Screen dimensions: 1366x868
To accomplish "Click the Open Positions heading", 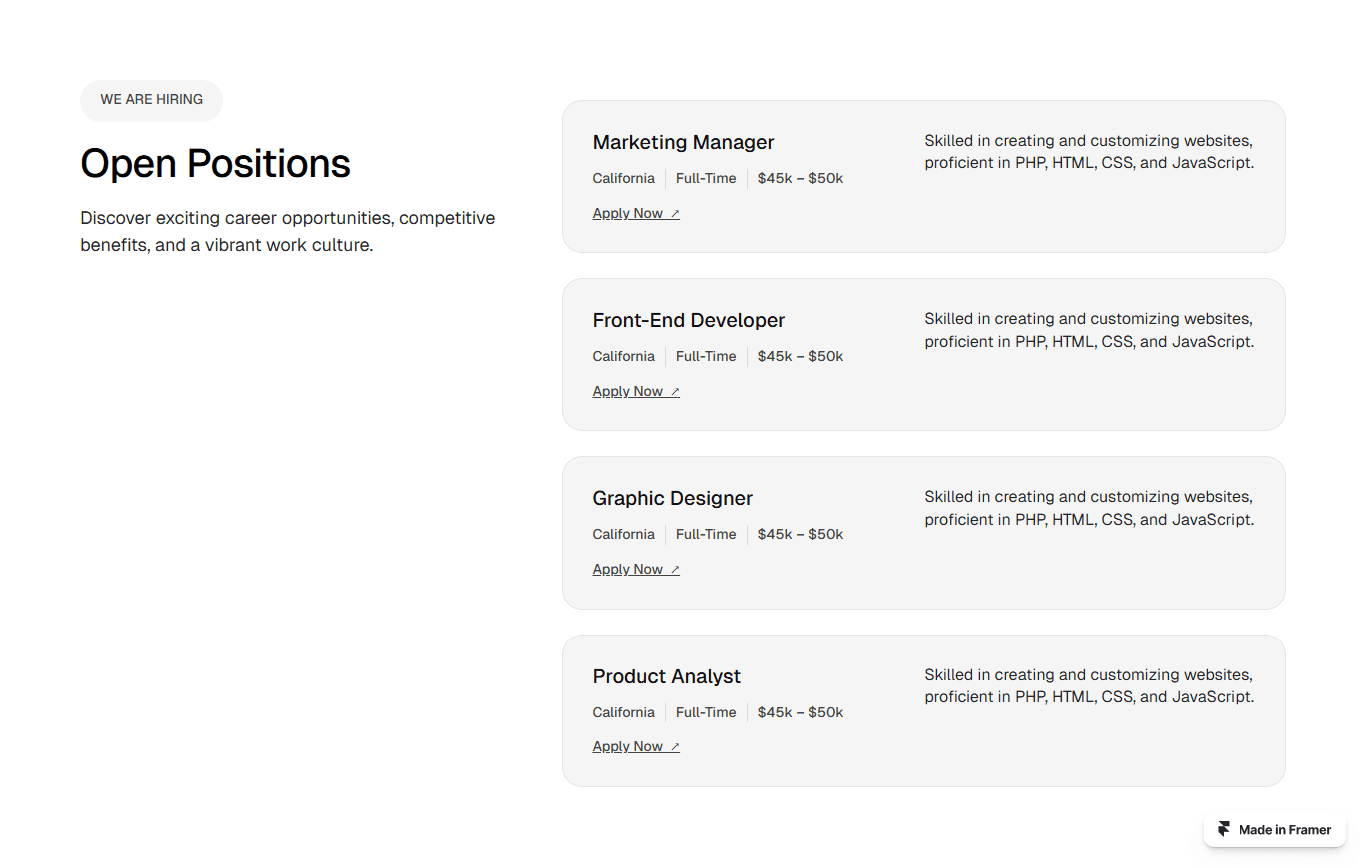I will coord(215,163).
